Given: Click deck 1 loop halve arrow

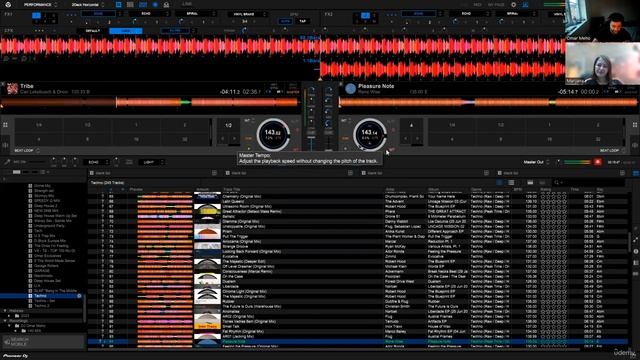Looking at the screenshot, I should click(223, 139).
